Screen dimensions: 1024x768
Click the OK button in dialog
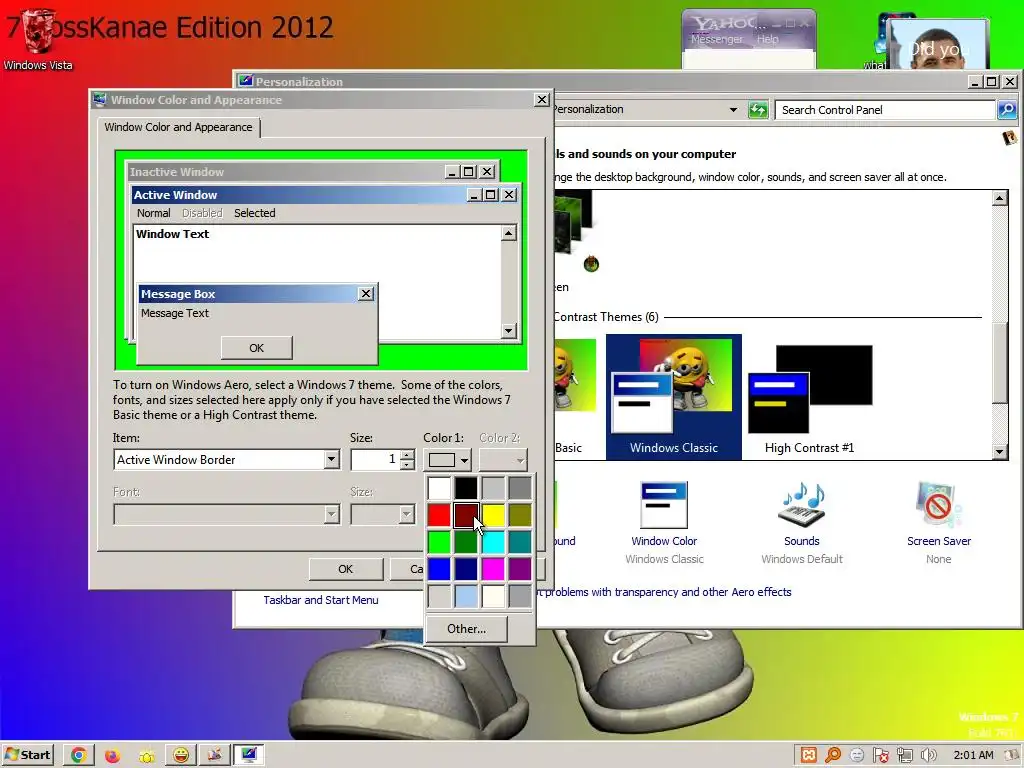[345, 569]
